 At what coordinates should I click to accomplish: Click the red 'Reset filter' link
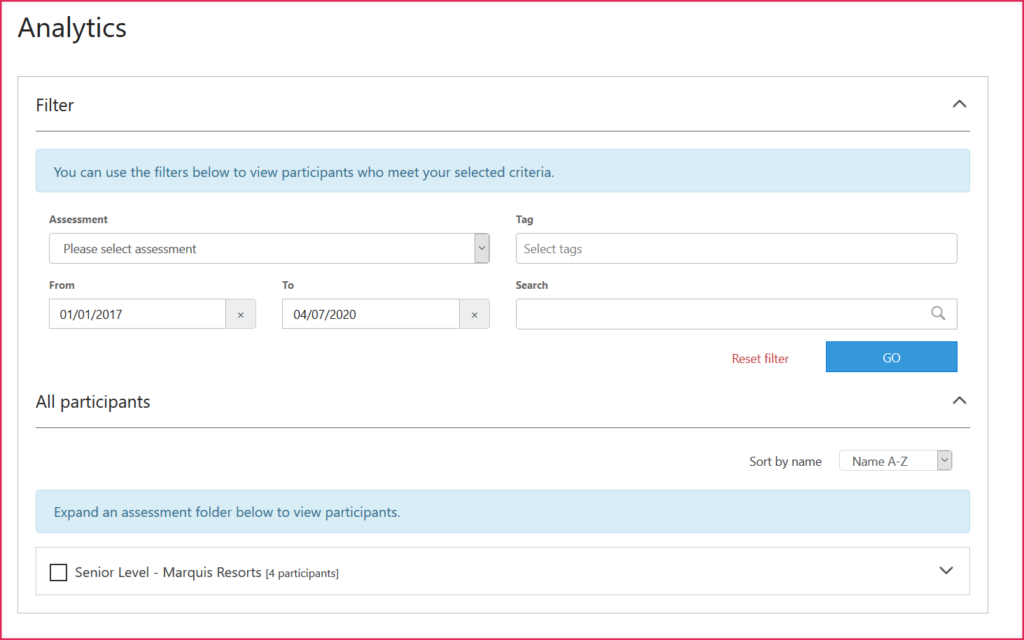click(760, 358)
